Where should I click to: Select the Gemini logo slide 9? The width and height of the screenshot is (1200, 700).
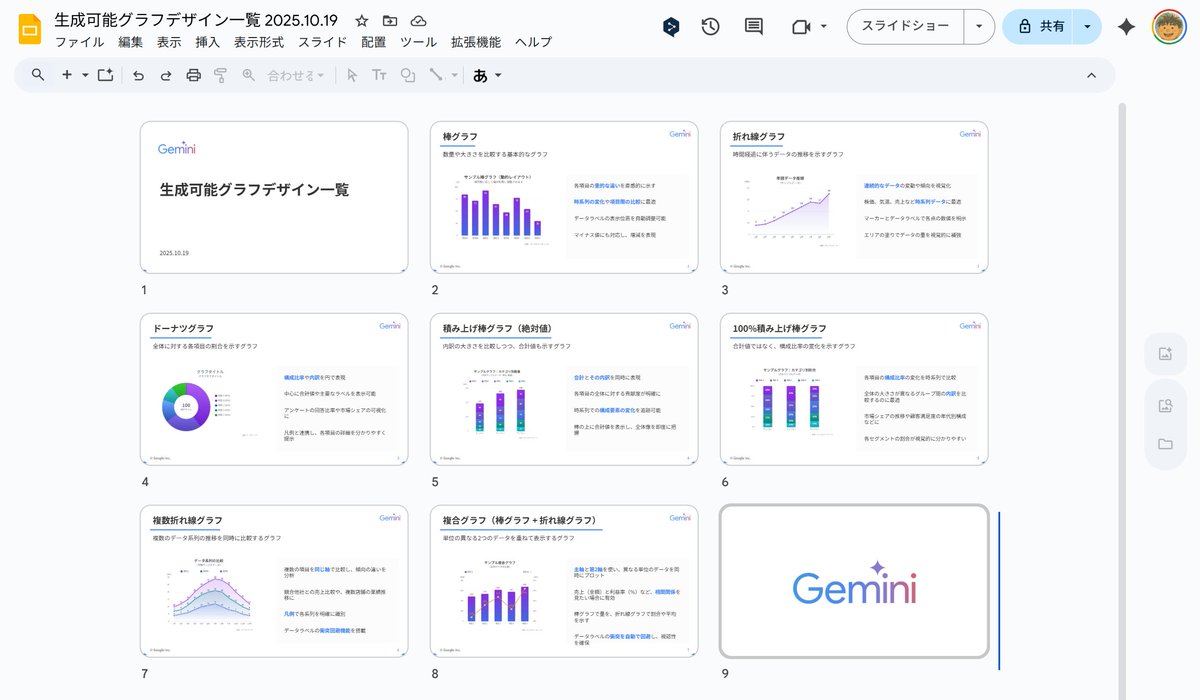(854, 581)
